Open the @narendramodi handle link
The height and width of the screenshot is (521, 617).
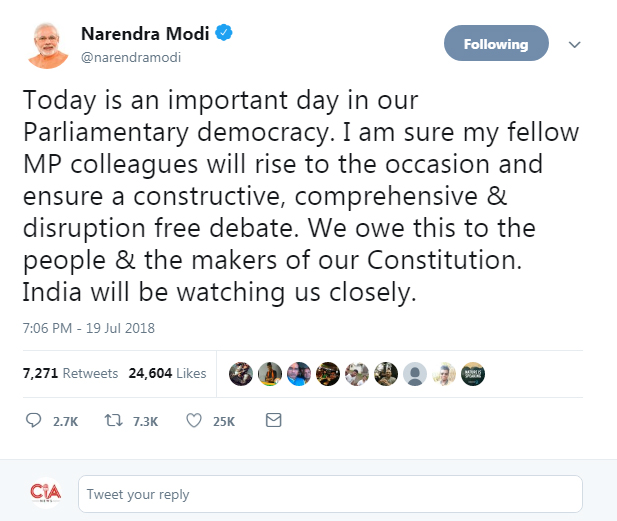tap(131, 57)
